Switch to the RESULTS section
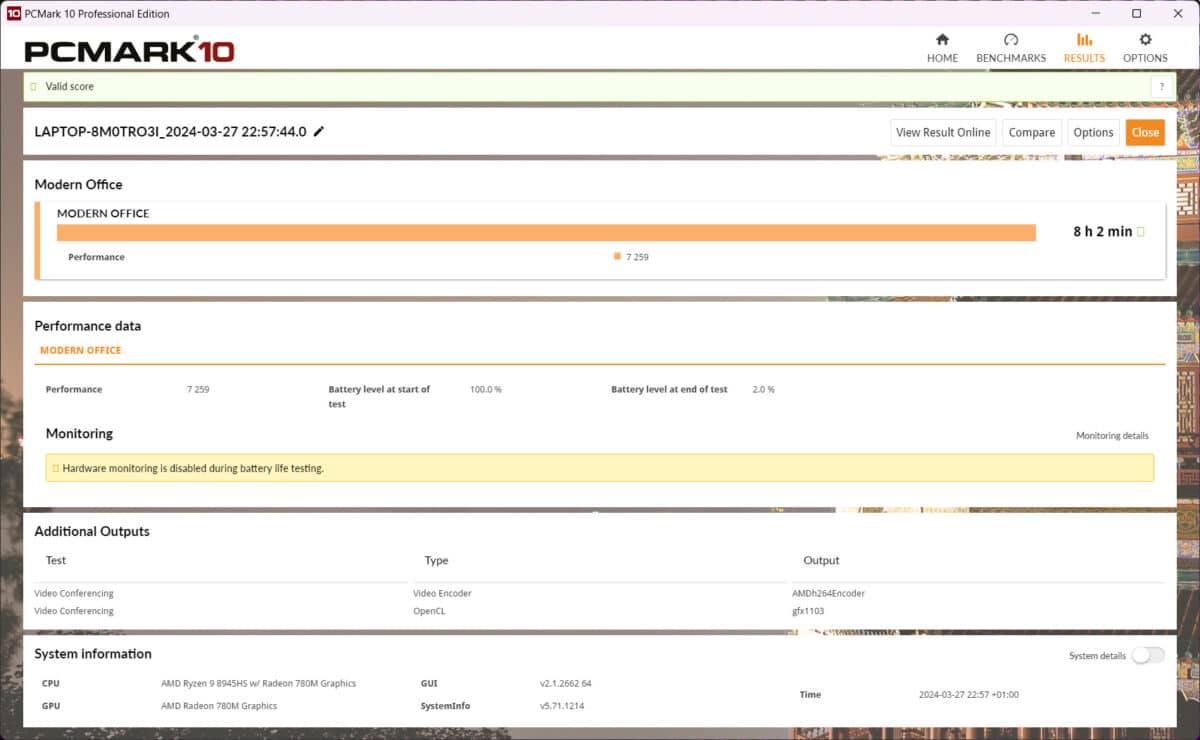The width and height of the screenshot is (1200, 740). [x=1084, y=48]
